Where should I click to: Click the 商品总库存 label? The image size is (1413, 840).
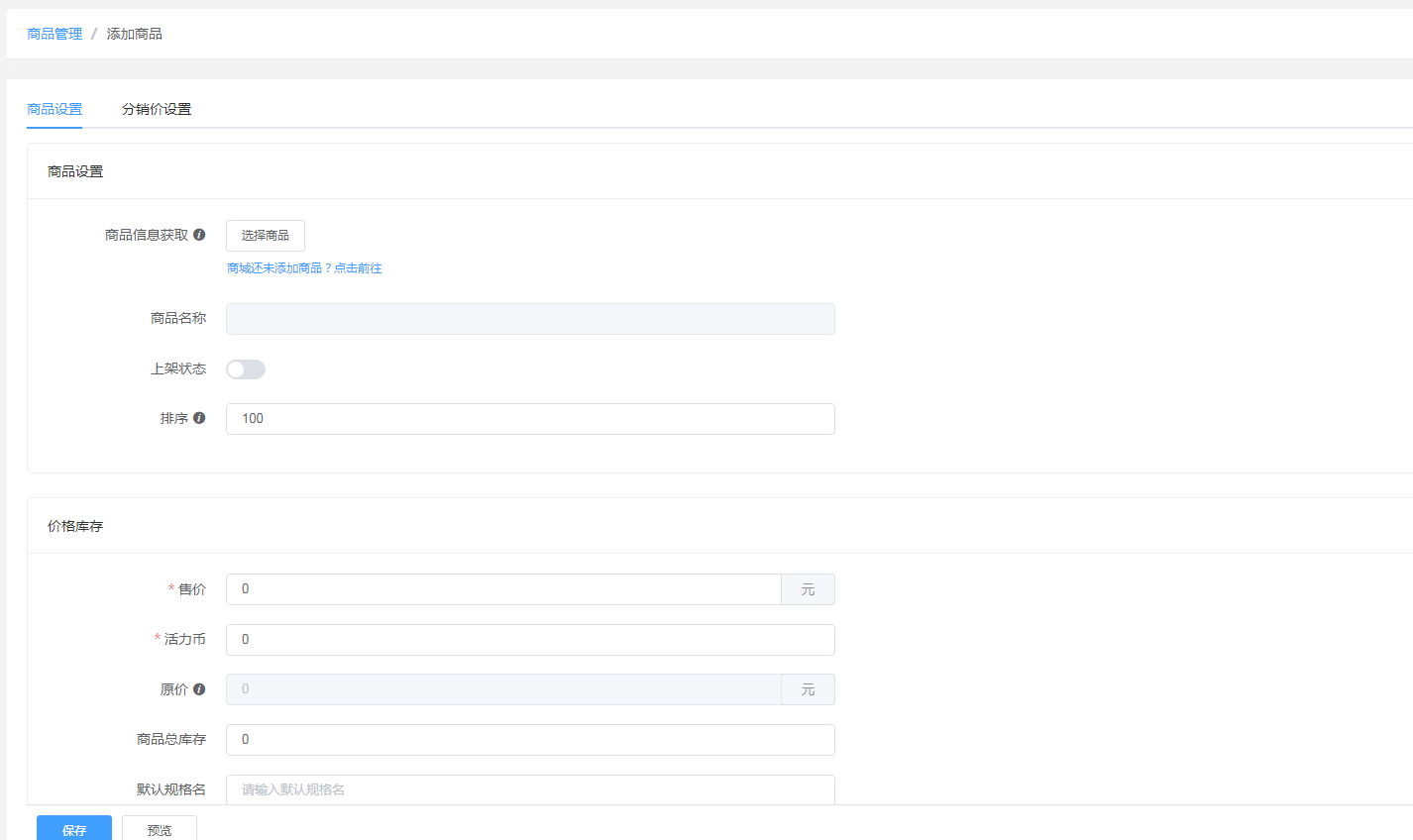click(171, 739)
